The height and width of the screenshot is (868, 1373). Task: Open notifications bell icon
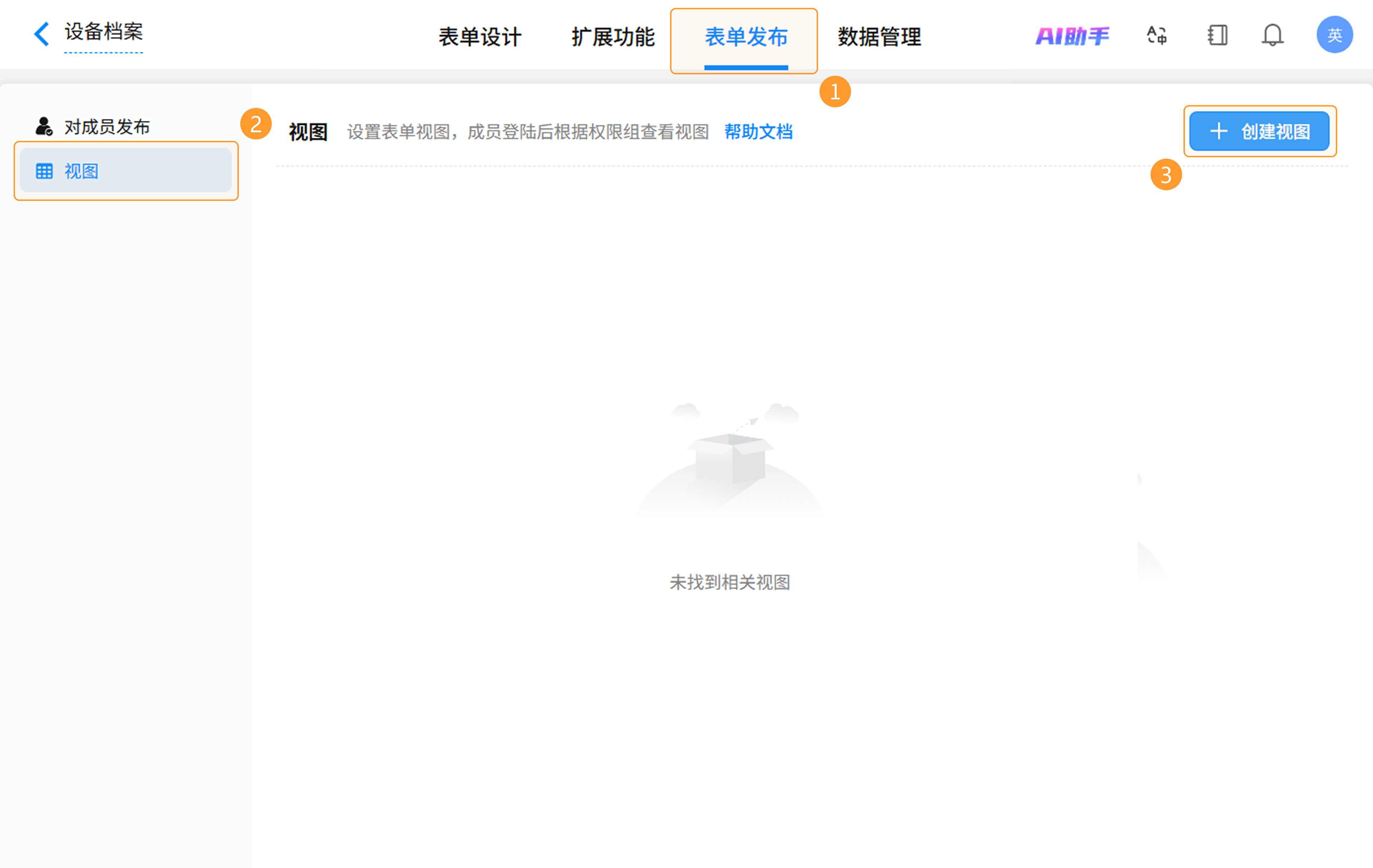[1272, 35]
